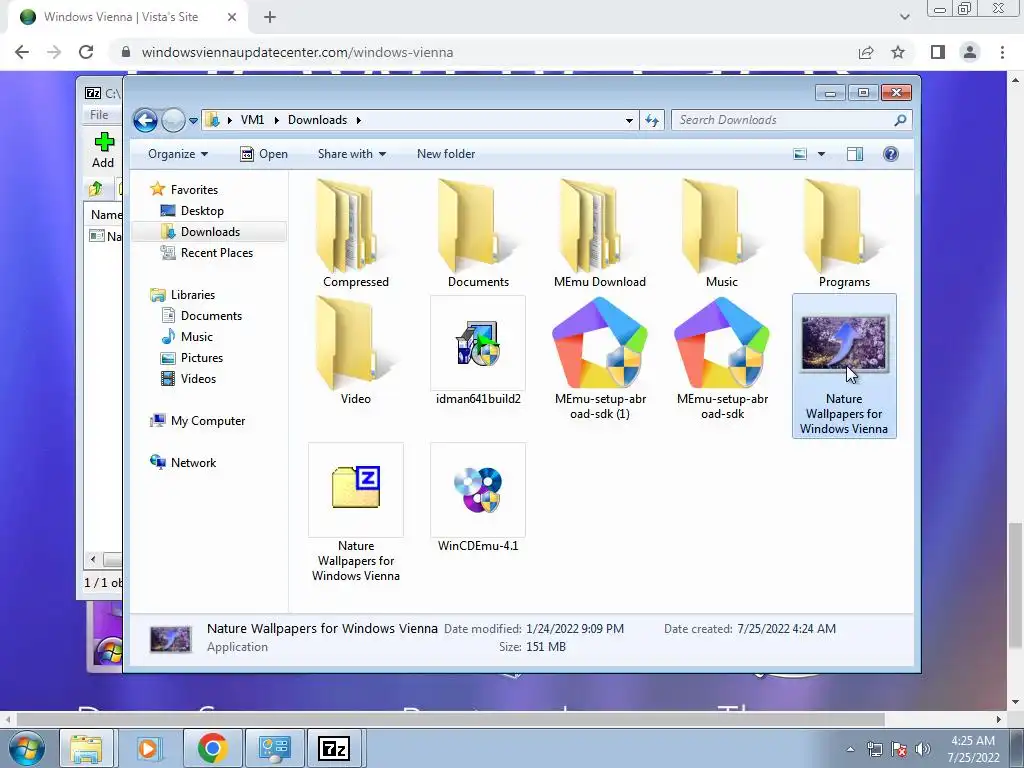Image resolution: width=1024 pixels, height=768 pixels.
Task: Open a new Chrome tab
Action: 270,17
